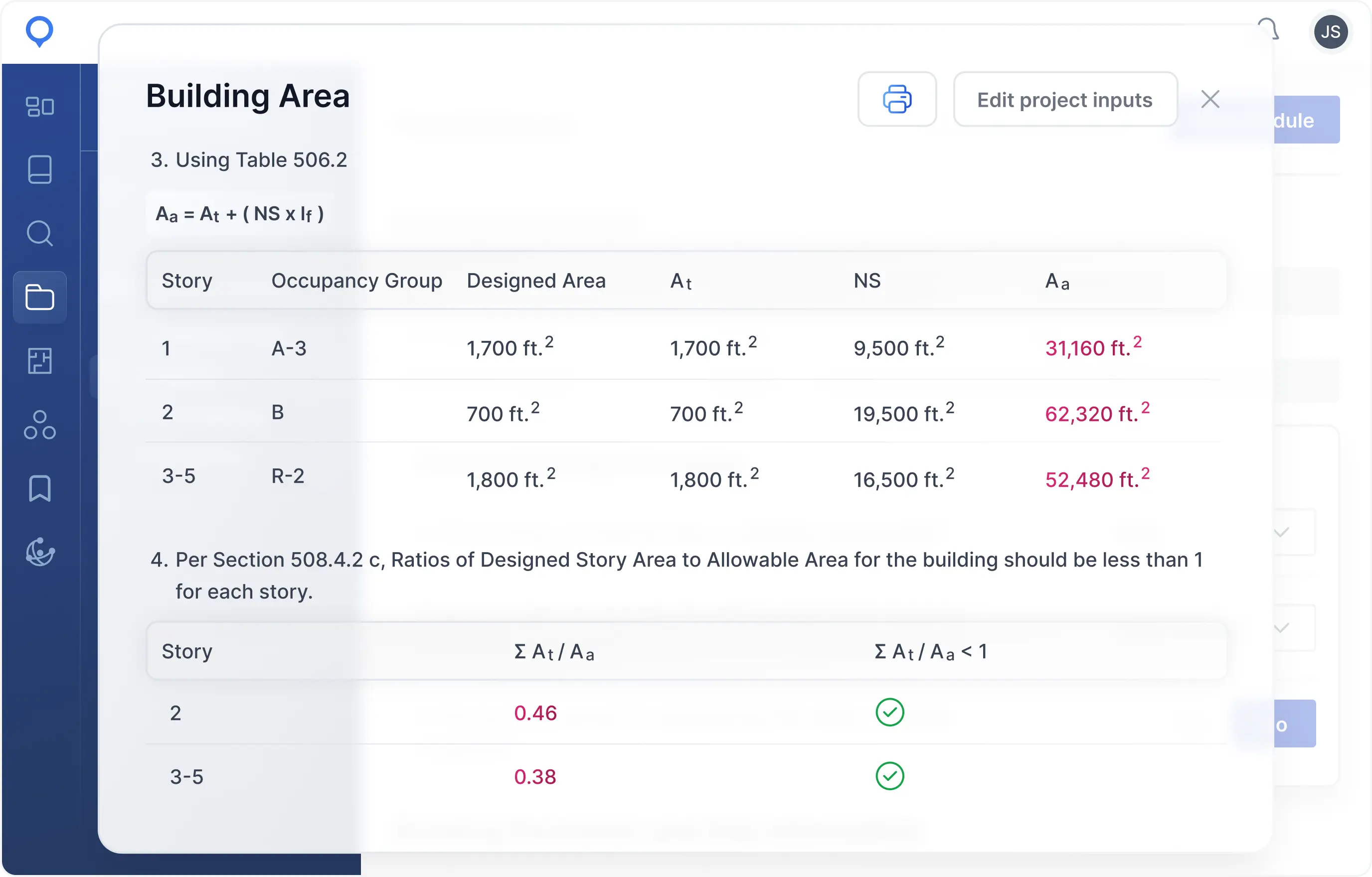Click the green check for story 3-5
Screen dimensions: 1372x877
pos(889,776)
